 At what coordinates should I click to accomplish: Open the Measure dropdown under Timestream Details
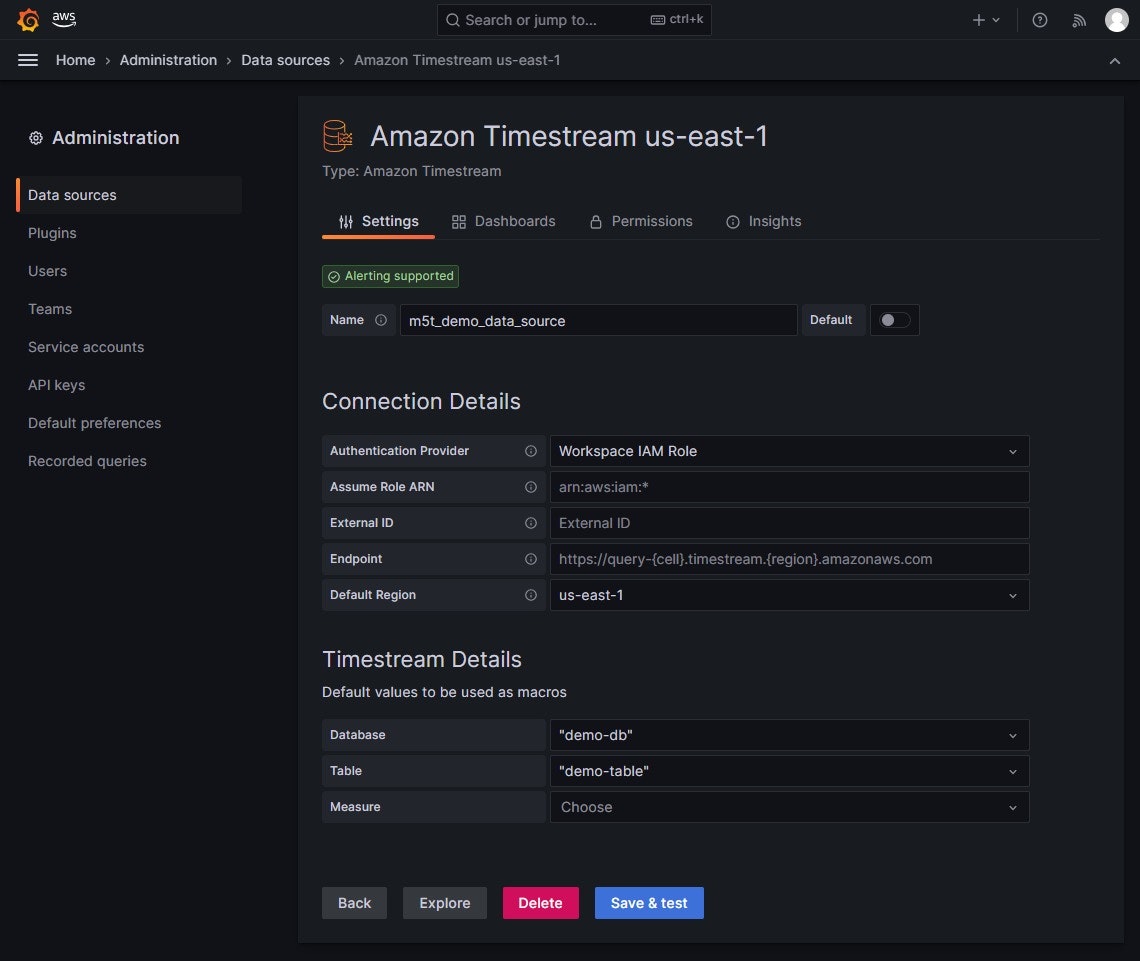789,807
